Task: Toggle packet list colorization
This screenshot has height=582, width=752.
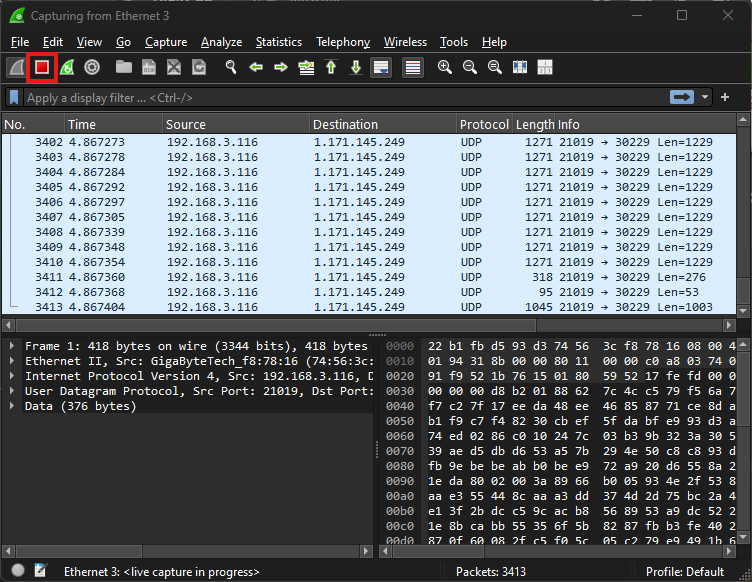Action: pos(413,68)
